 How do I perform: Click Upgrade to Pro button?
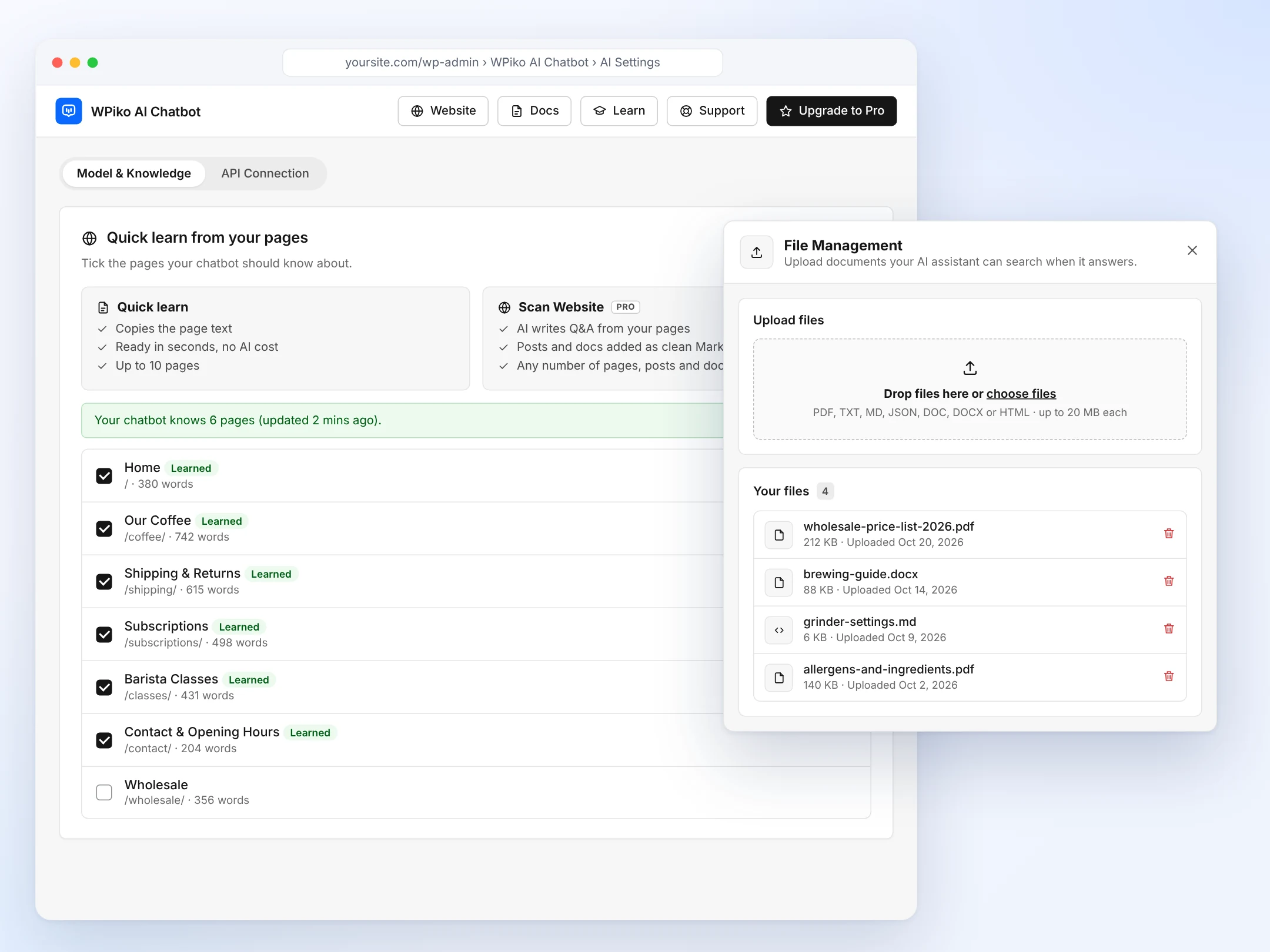pyautogui.click(x=831, y=111)
